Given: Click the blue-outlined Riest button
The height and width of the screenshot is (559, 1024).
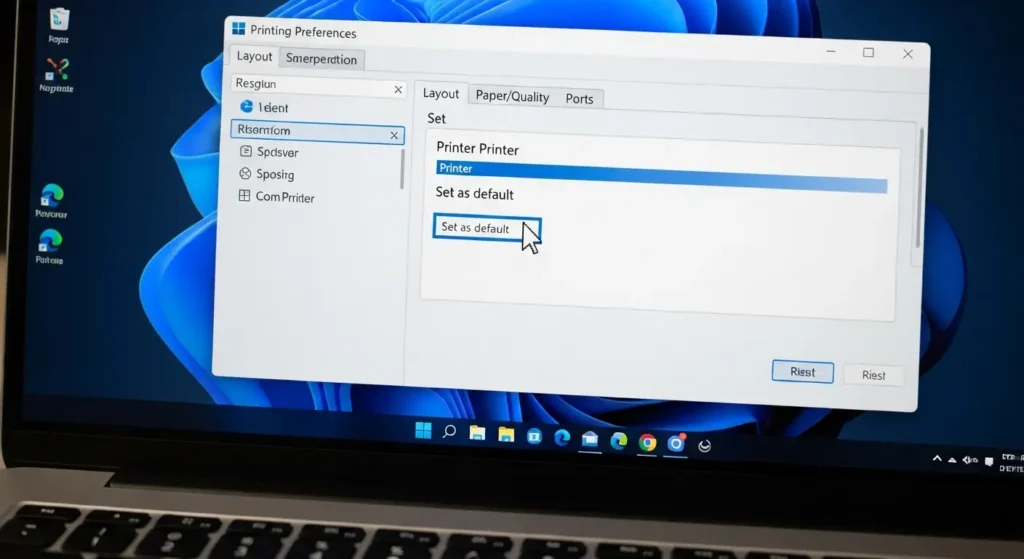Looking at the screenshot, I should 803,372.
